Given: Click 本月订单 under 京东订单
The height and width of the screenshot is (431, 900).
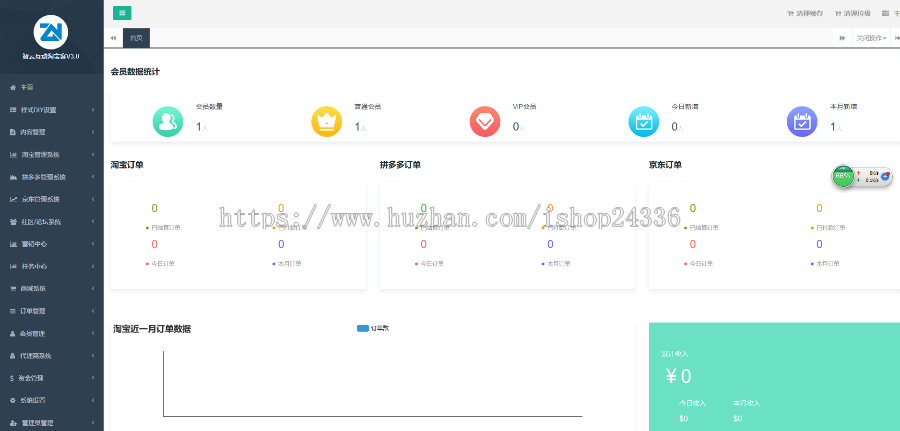Looking at the screenshot, I should 828,264.
